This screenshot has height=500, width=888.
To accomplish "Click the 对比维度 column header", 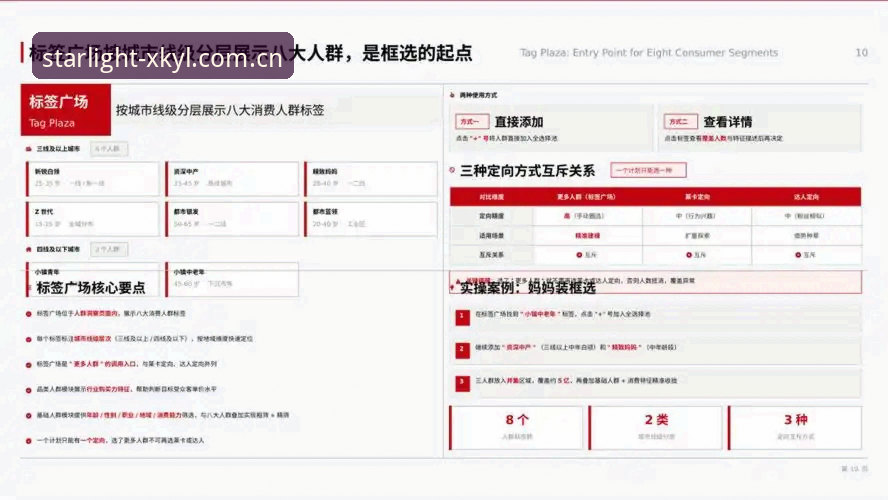I will pyautogui.click(x=492, y=197).
